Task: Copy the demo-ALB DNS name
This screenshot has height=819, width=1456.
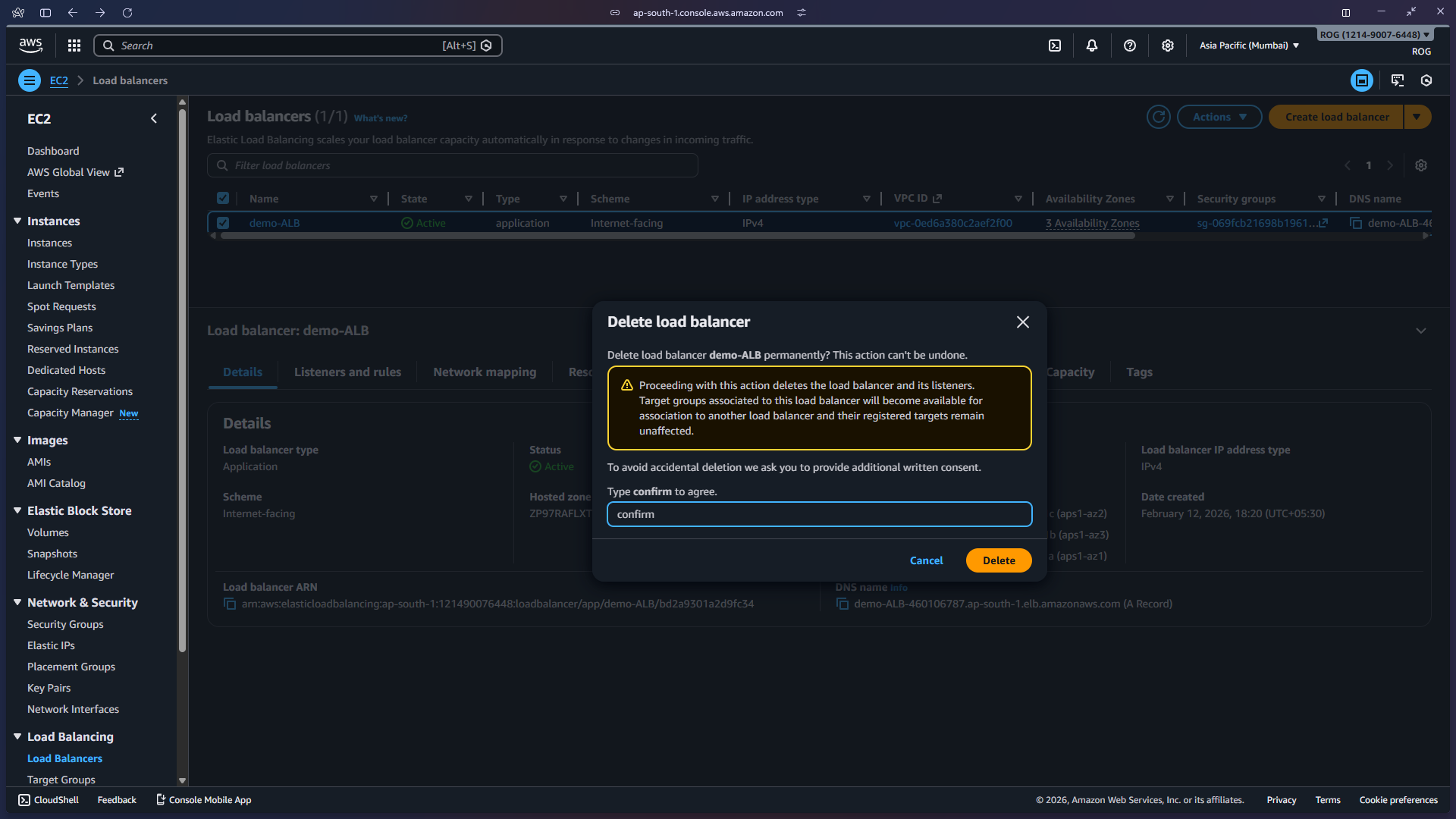Action: (843, 604)
